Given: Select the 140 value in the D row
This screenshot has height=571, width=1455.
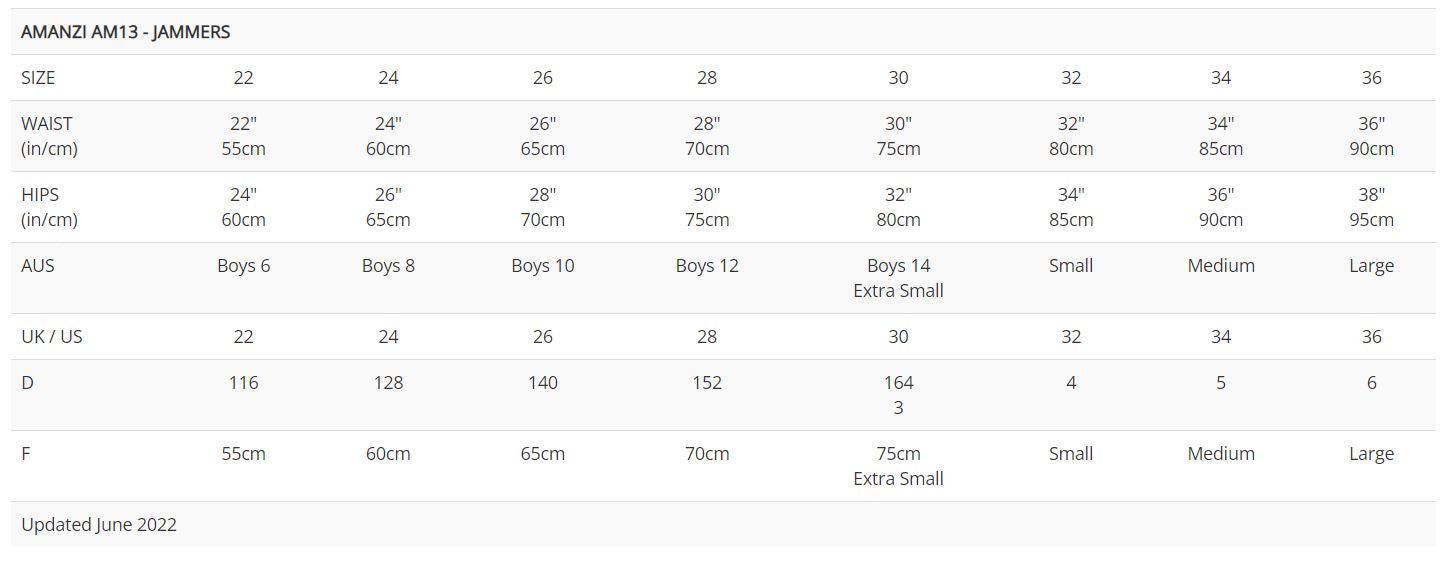Looking at the screenshot, I should click(543, 383).
